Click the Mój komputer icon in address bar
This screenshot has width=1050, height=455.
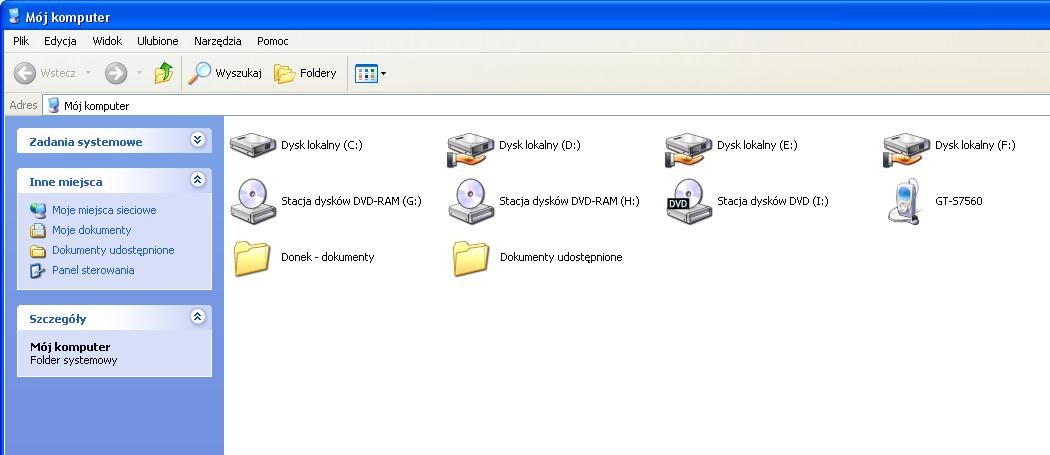54,105
